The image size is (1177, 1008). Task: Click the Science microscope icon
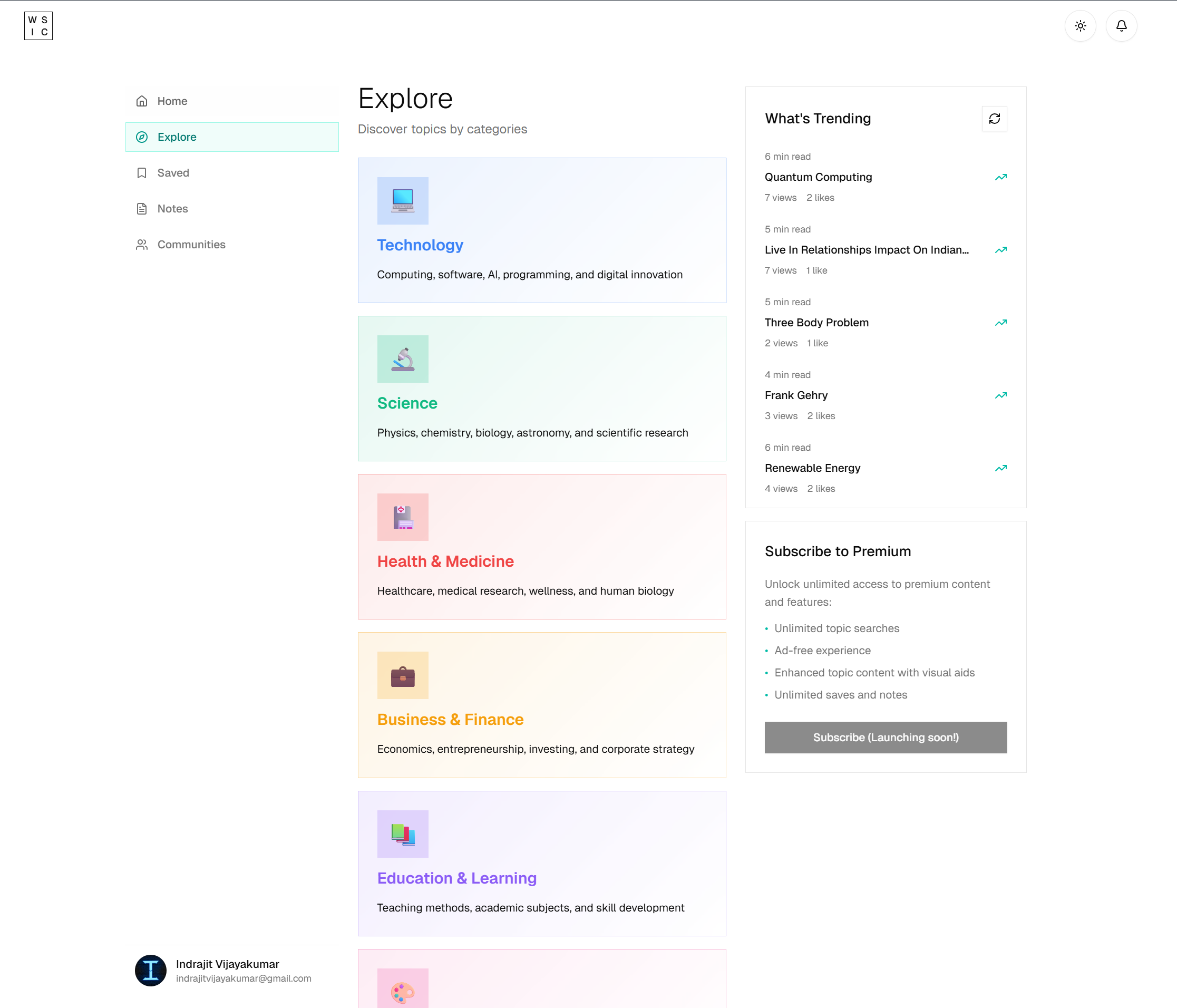click(x=402, y=358)
